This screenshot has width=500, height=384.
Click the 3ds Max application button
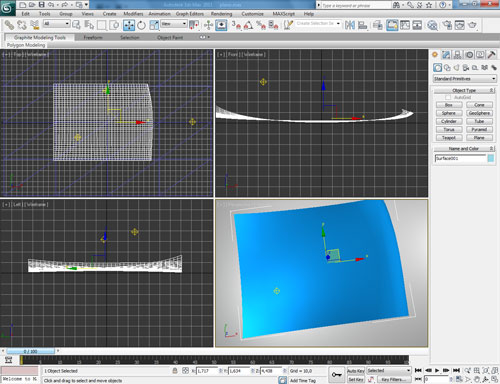click(x=7, y=7)
